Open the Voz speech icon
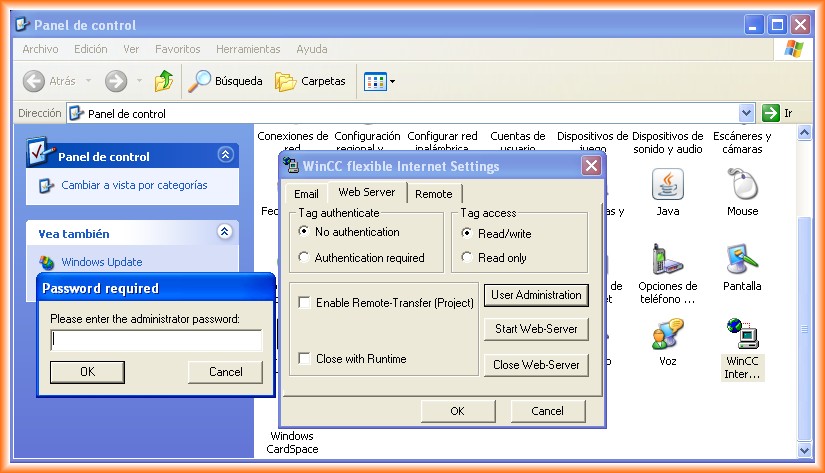Image resolution: width=825 pixels, height=473 pixels. [667, 335]
